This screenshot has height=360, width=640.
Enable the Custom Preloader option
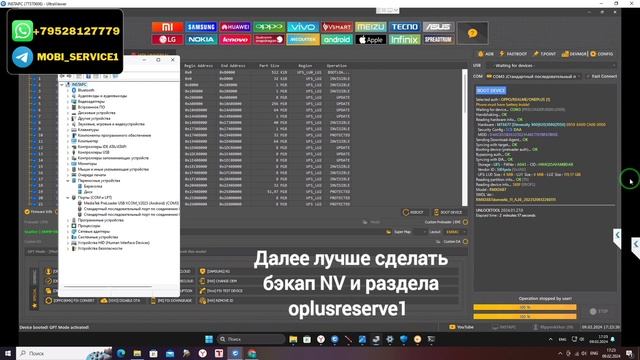click(465, 222)
